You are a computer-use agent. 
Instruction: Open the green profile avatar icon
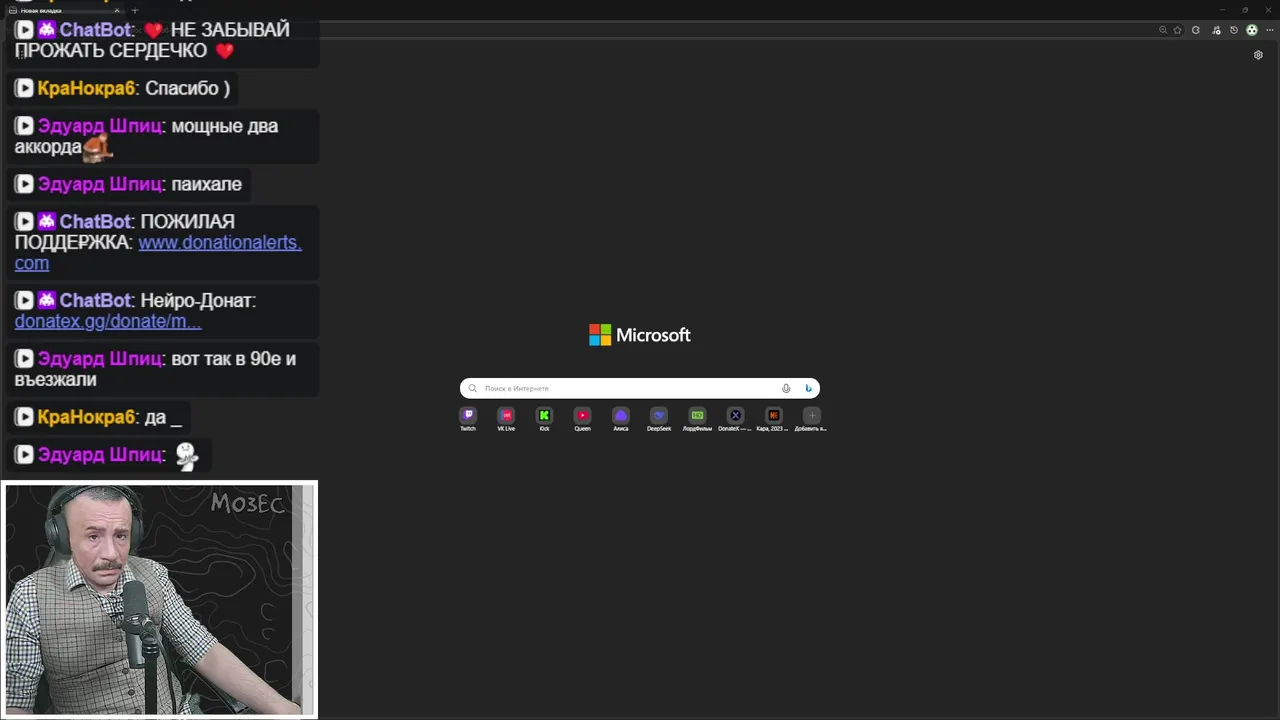click(x=1252, y=30)
